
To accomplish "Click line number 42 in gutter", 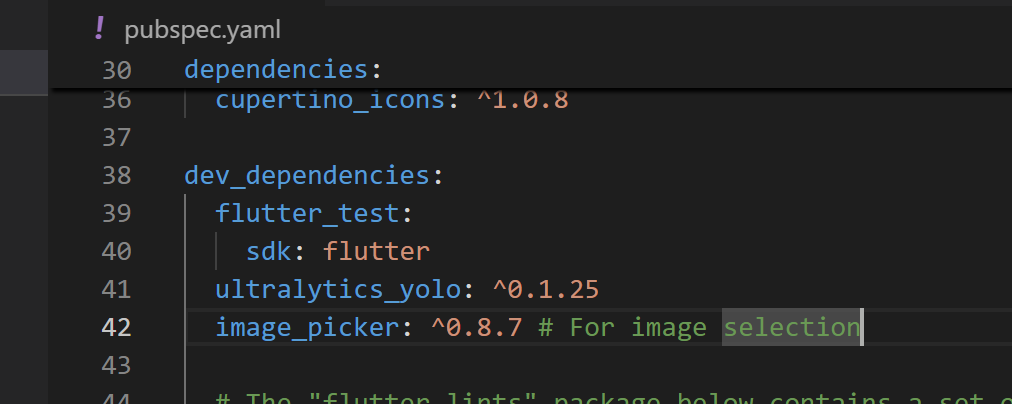I will 116,328.
